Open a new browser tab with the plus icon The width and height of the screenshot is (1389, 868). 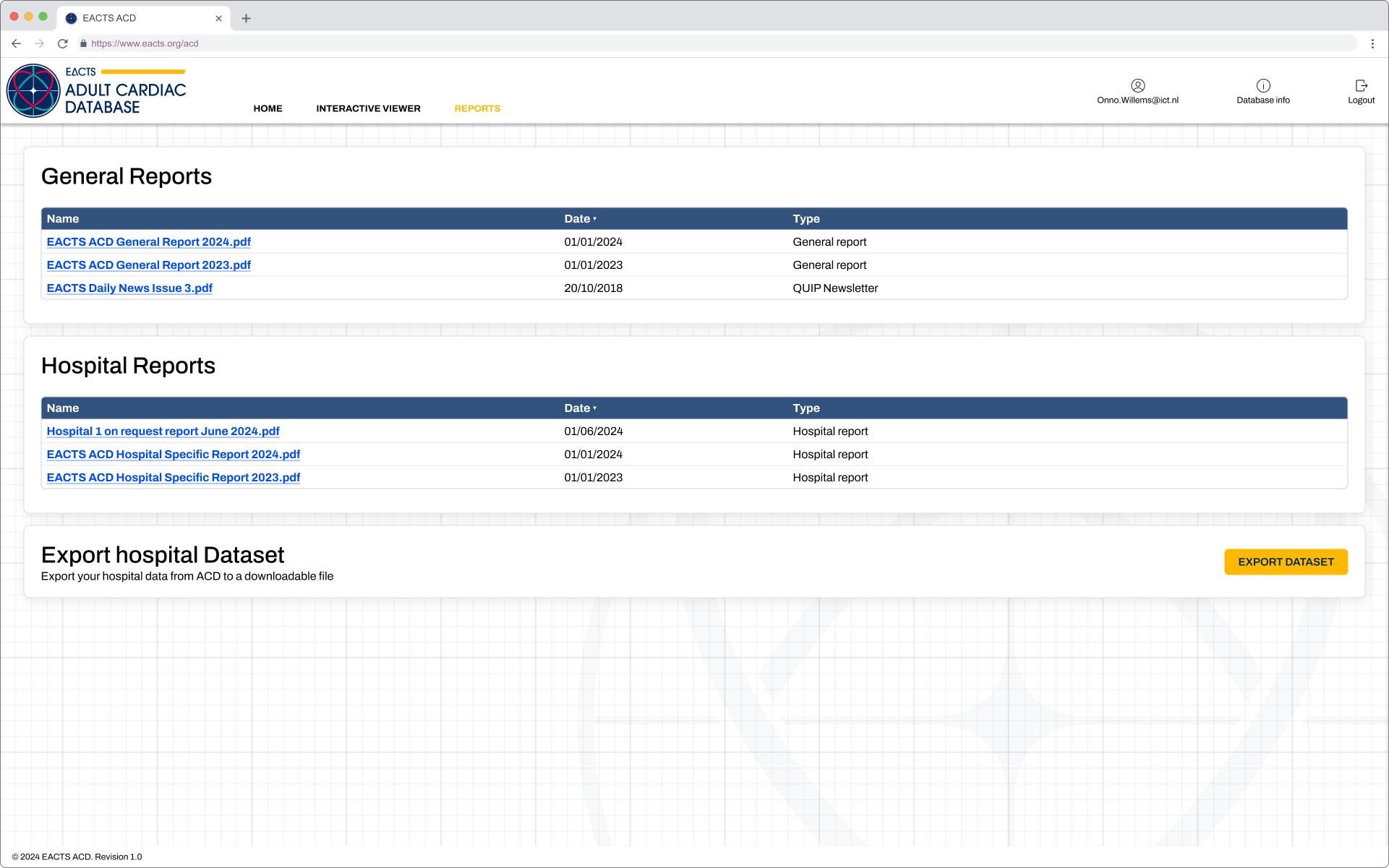point(246,18)
